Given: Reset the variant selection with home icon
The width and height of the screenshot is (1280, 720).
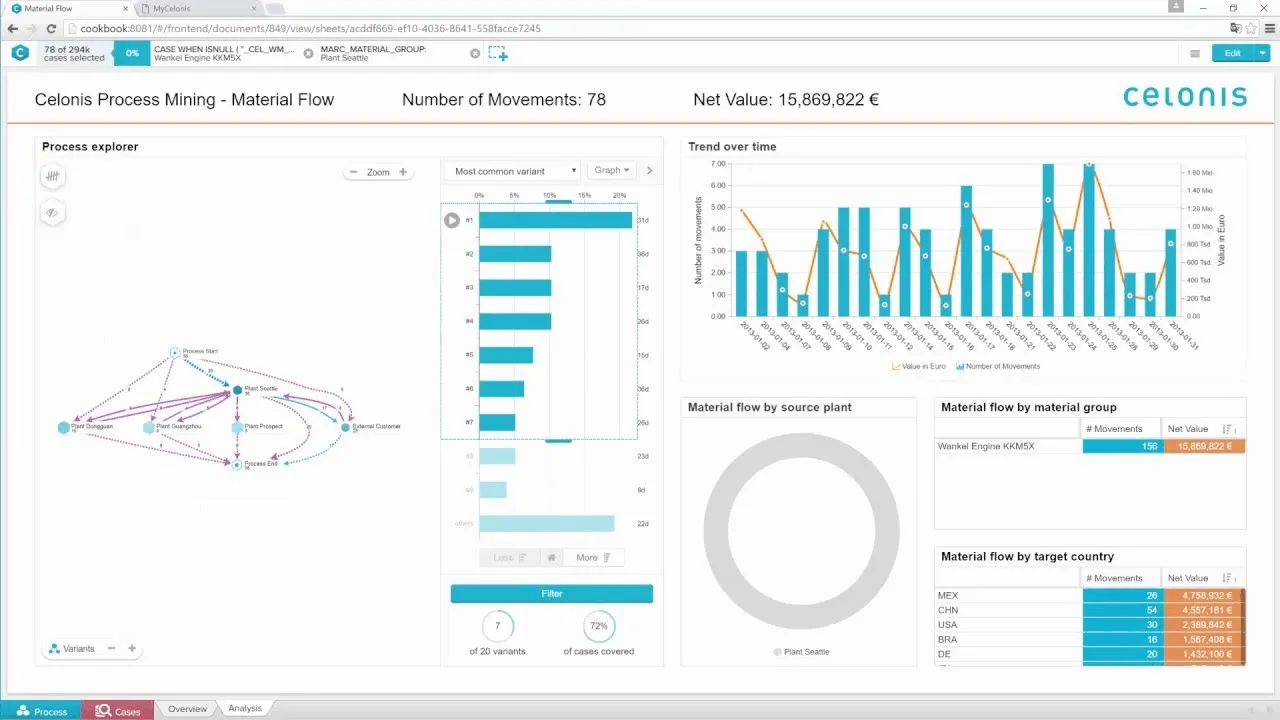Looking at the screenshot, I should pos(551,558).
